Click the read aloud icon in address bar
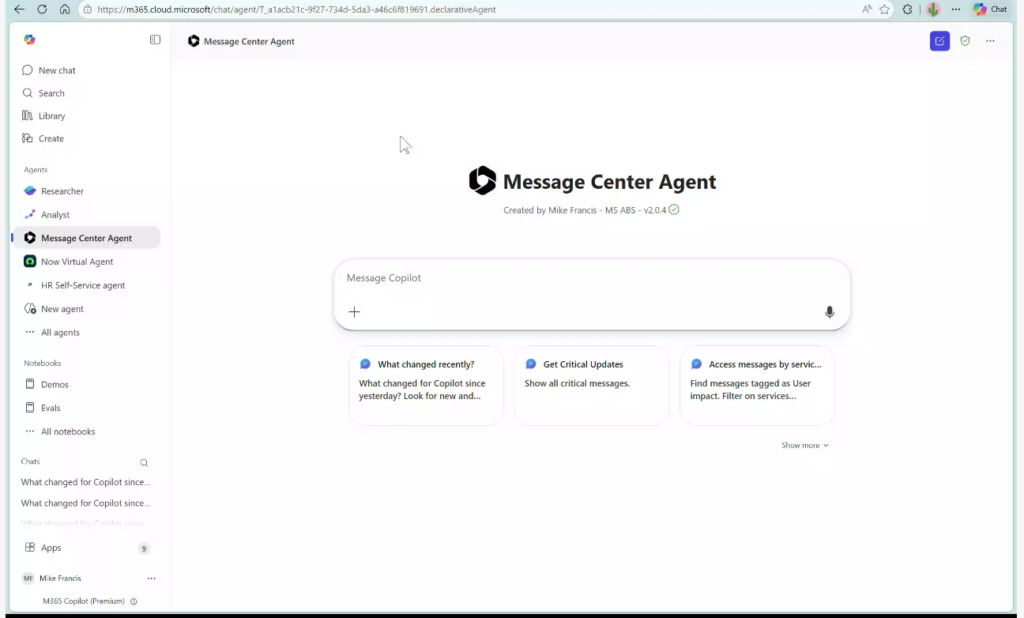The height and width of the screenshot is (618, 1024). 867,9
